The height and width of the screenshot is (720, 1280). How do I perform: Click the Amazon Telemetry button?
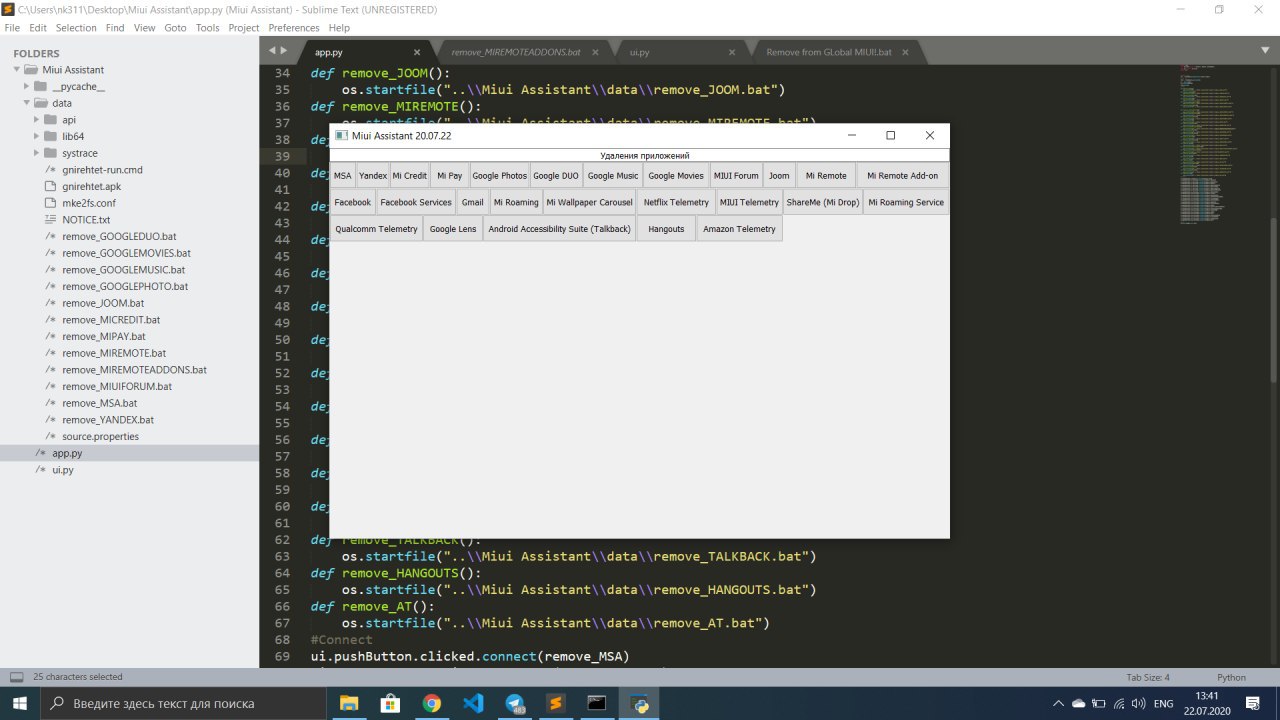pos(739,229)
